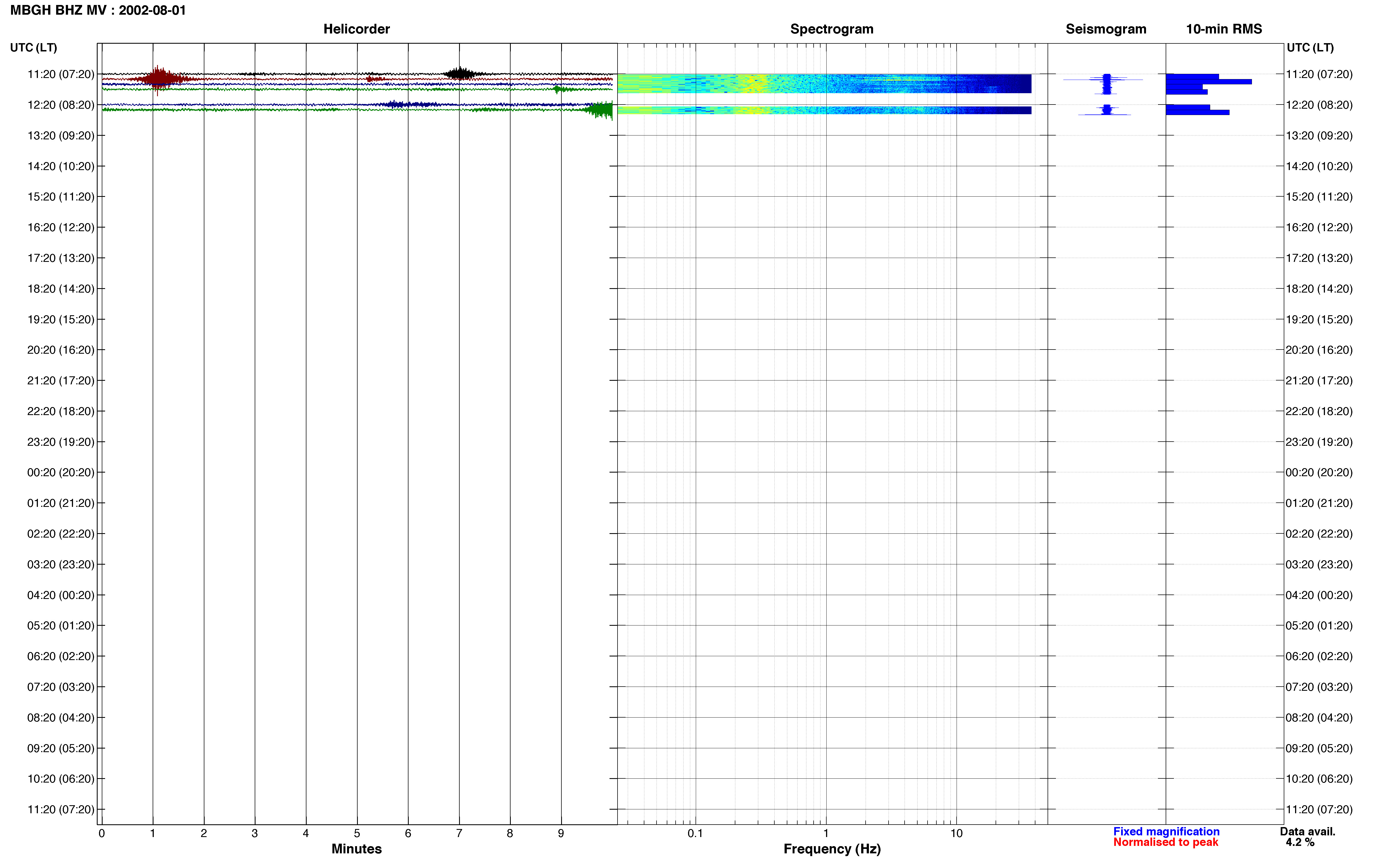The height and width of the screenshot is (868, 1388).
Task: Select the Helicorder panel heading
Action: pos(356,29)
